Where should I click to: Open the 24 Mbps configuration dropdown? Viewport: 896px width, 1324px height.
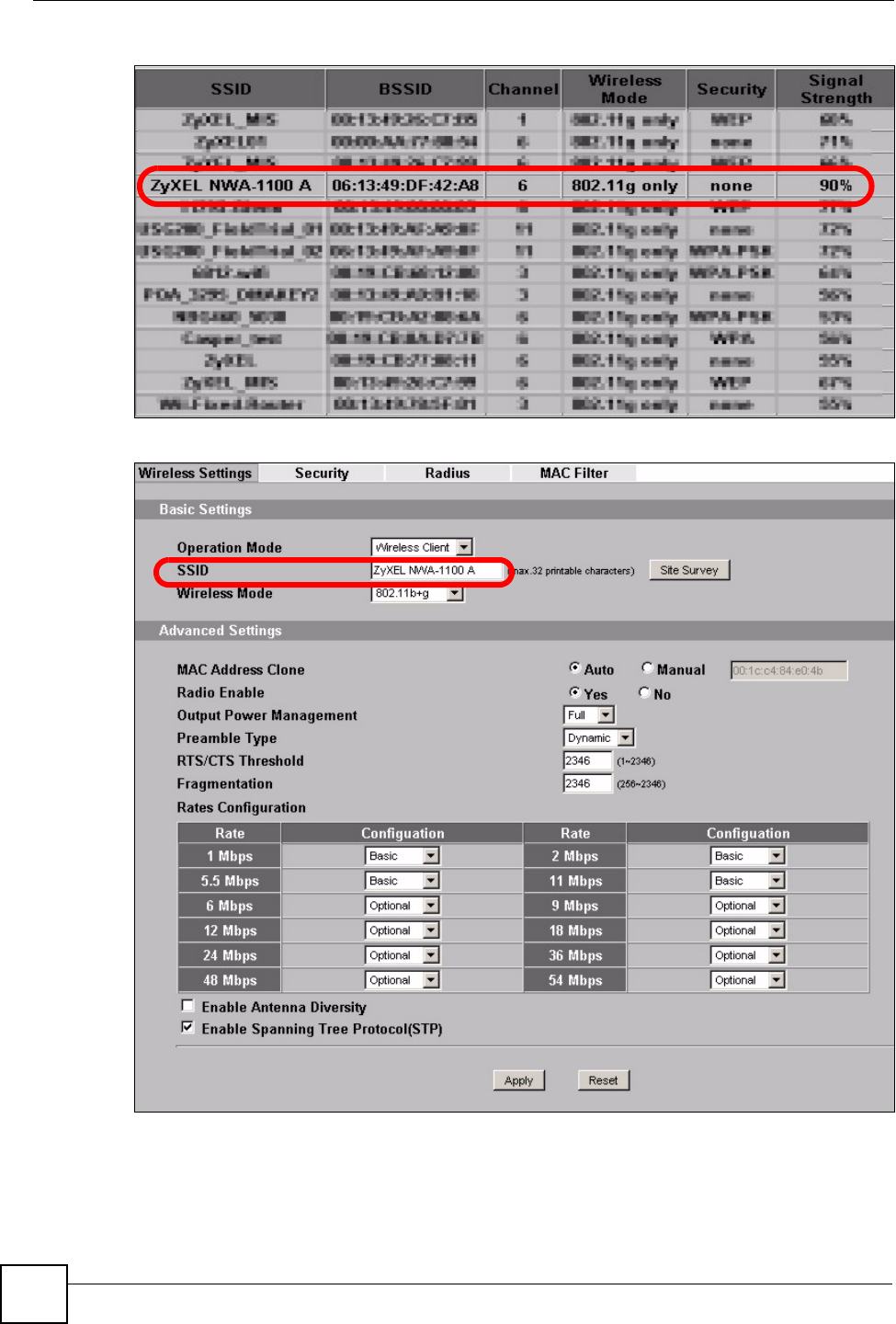tap(403, 955)
